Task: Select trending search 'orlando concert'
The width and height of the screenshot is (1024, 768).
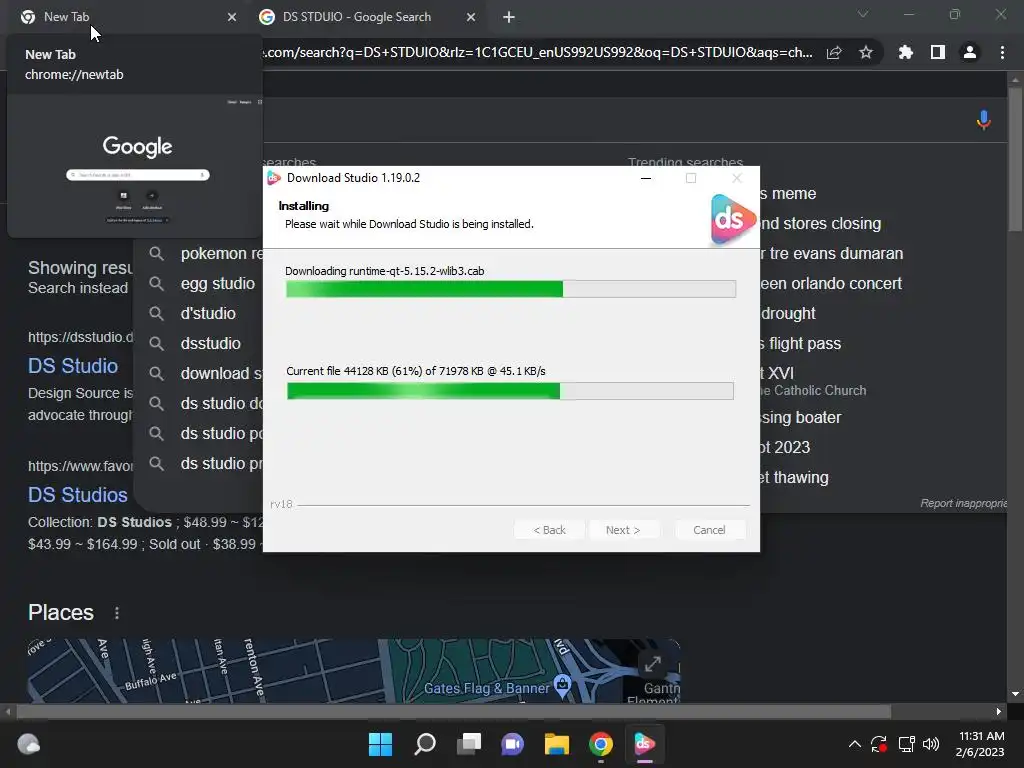Action: point(831,283)
